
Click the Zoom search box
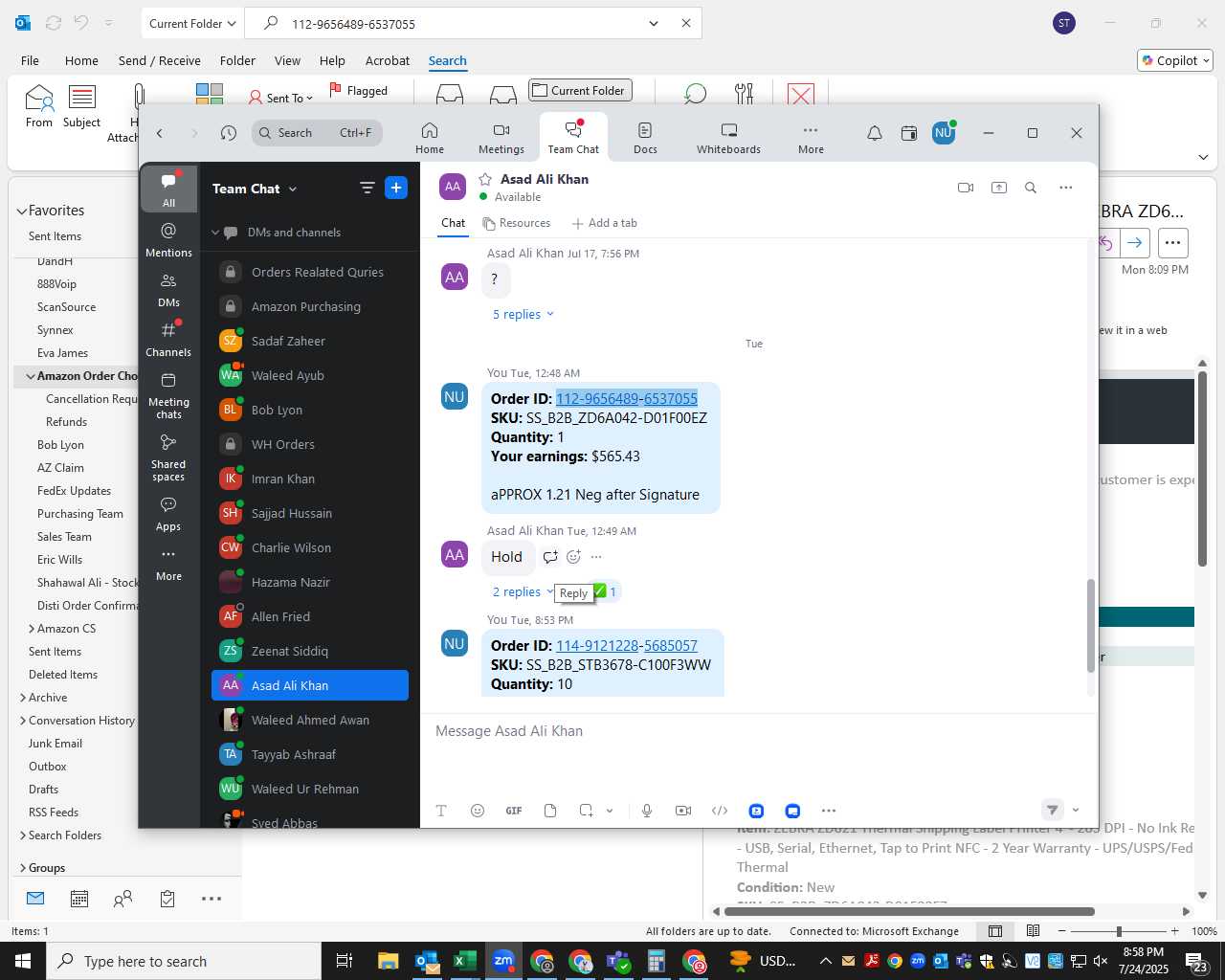pos(318,133)
